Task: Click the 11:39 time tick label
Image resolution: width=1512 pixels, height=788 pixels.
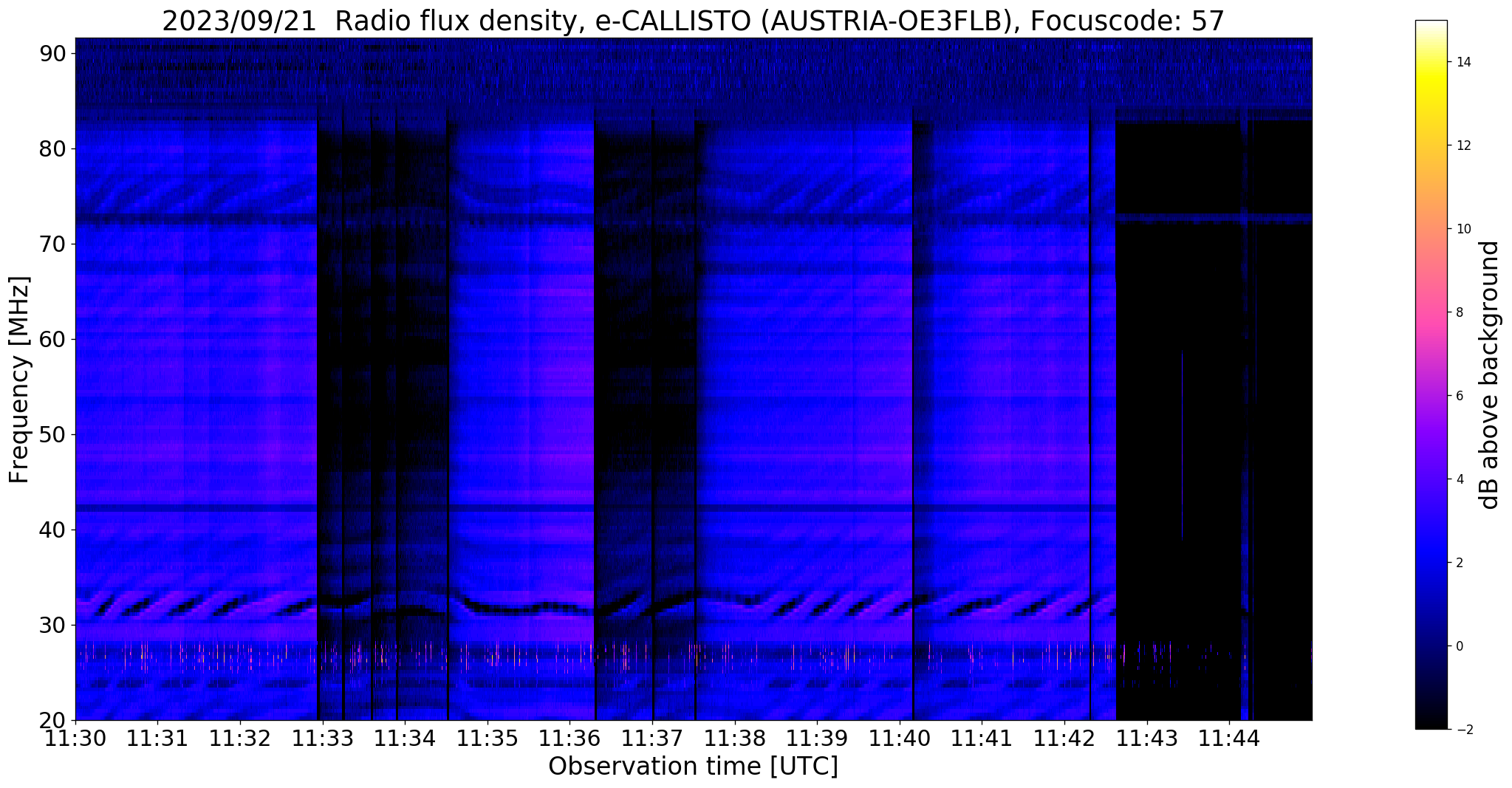Action: (817, 738)
